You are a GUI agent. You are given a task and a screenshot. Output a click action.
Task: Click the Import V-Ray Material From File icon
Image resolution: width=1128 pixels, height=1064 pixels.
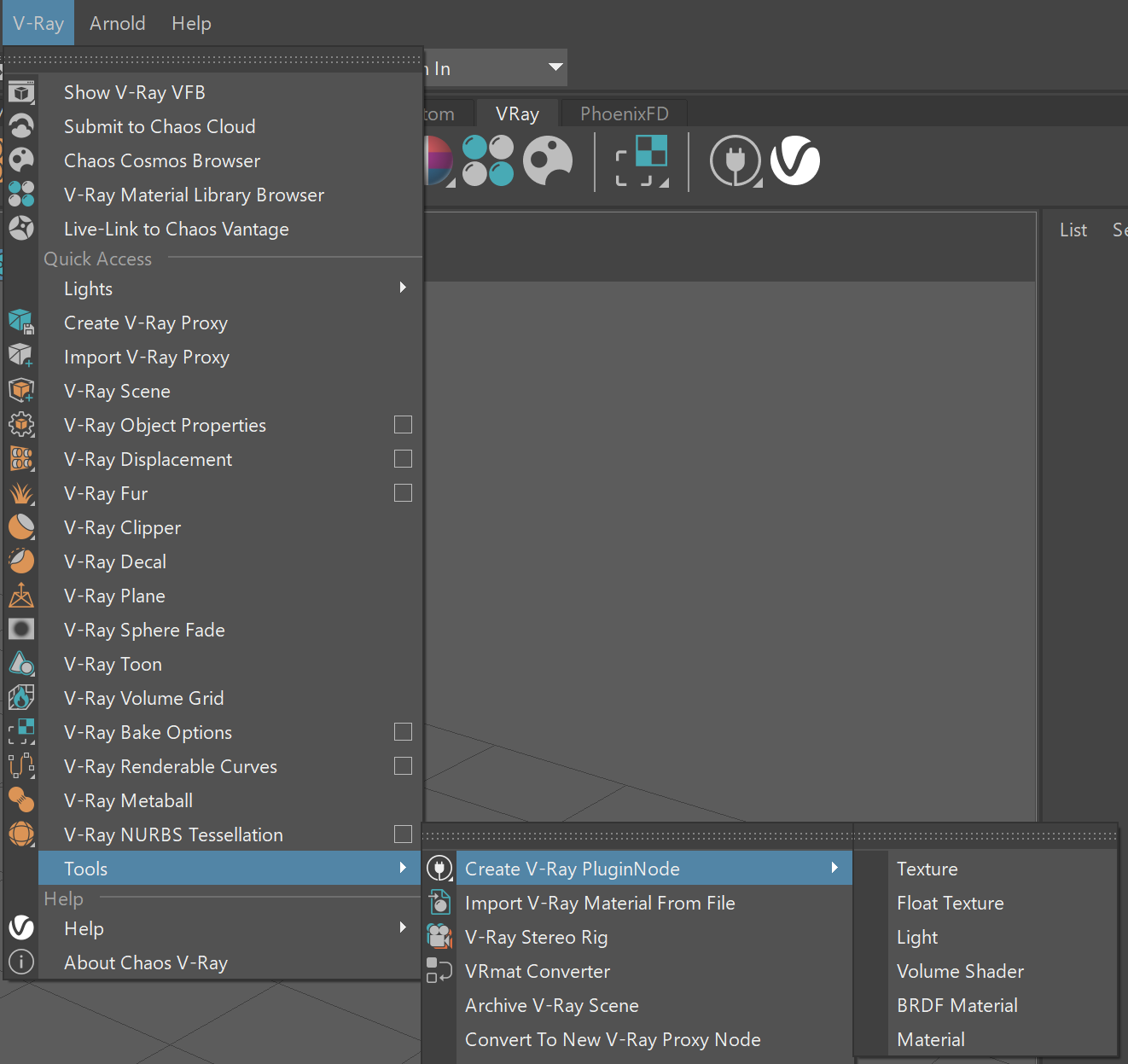(x=439, y=903)
